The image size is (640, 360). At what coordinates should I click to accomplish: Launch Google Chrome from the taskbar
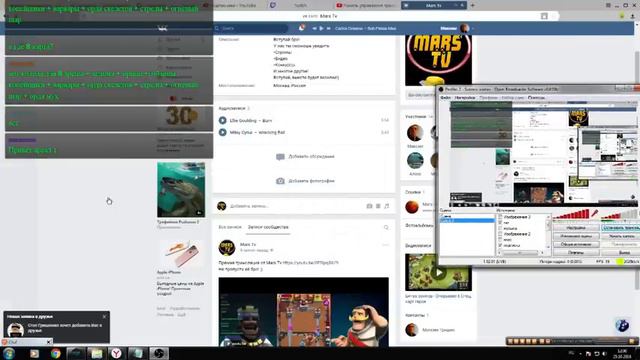tap(56, 353)
